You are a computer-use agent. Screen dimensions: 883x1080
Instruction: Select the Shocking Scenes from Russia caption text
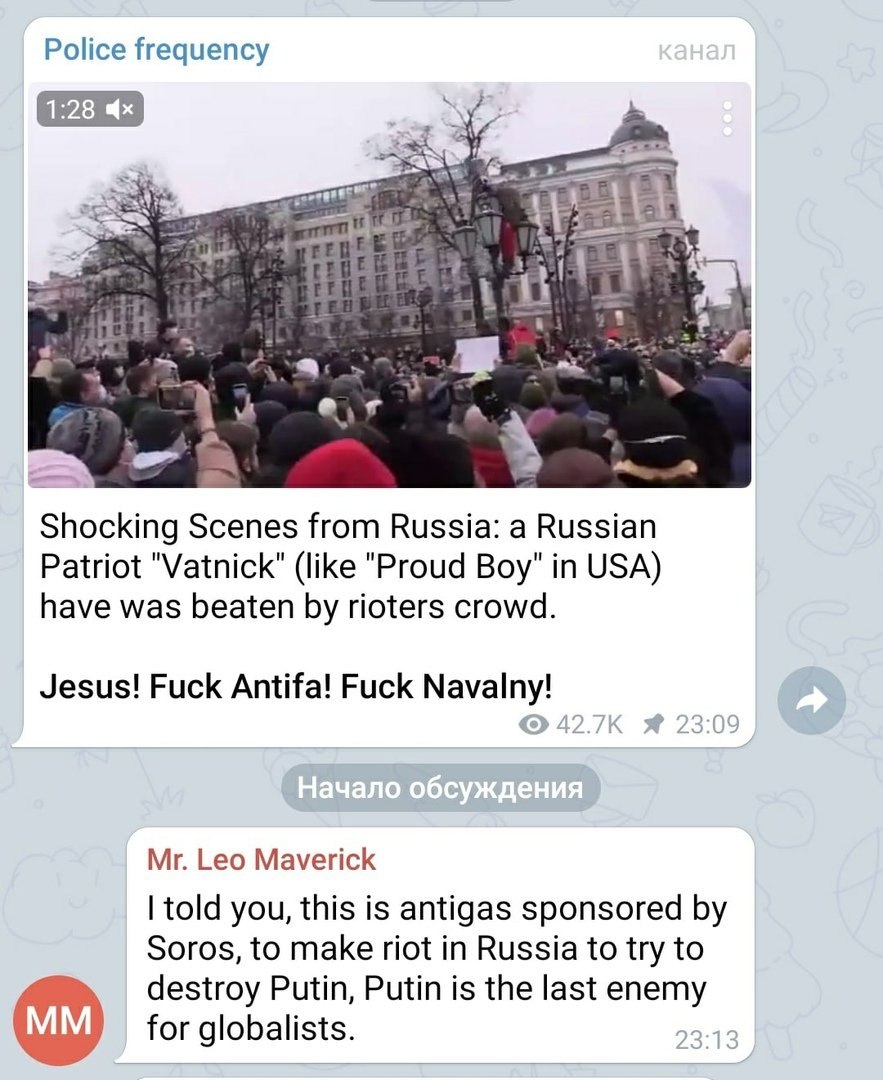(350, 566)
